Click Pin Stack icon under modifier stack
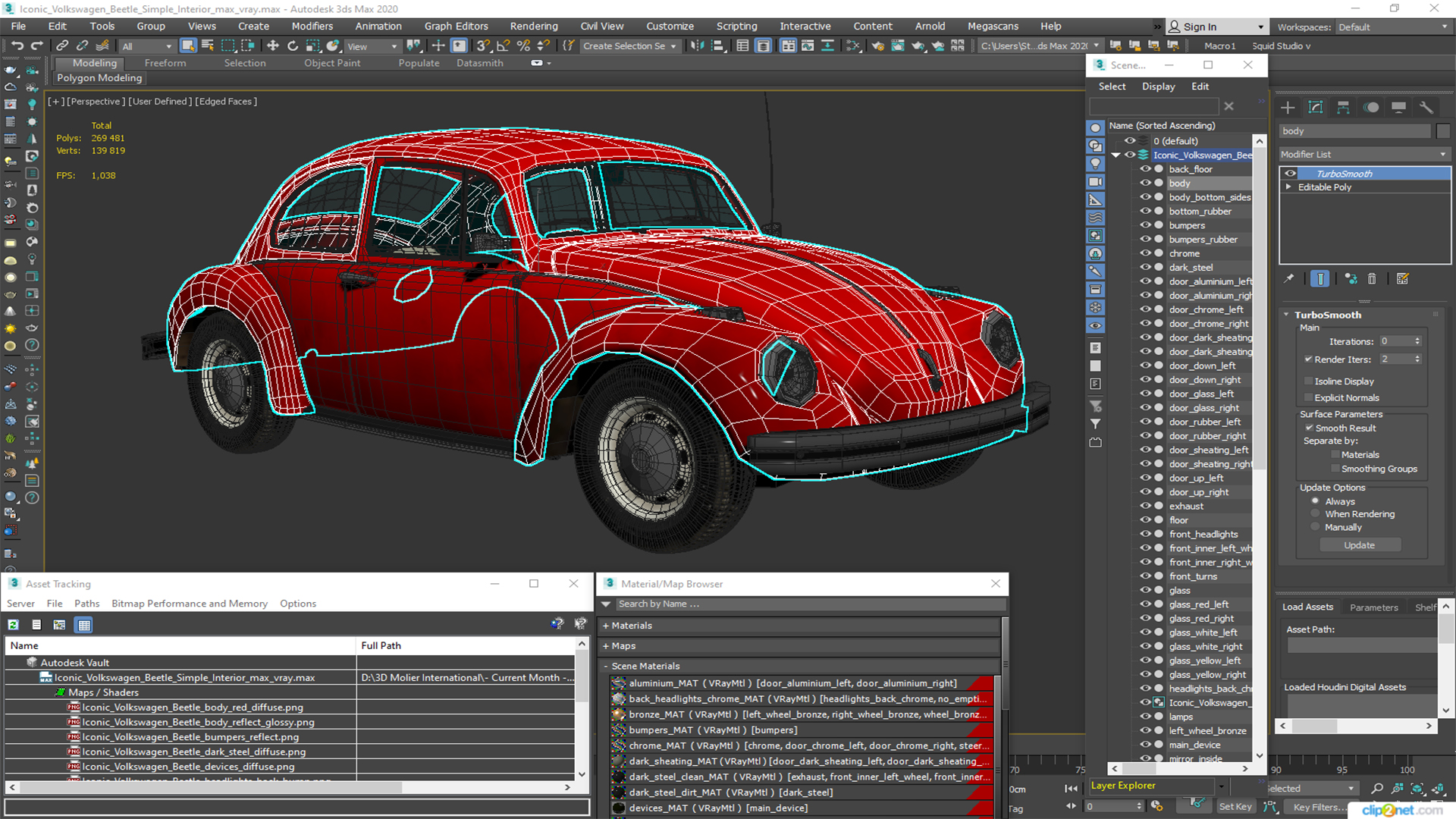This screenshot has width=1456, height=819. [x=1288, y=279]
